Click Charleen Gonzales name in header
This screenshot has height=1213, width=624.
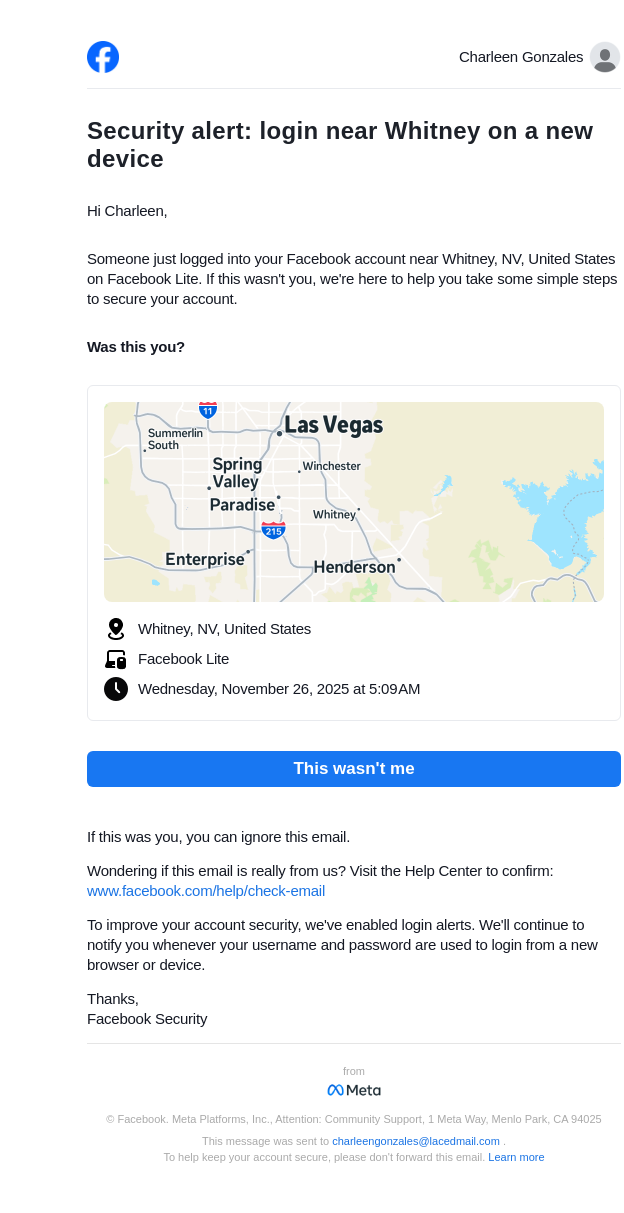tap(520, 57)
